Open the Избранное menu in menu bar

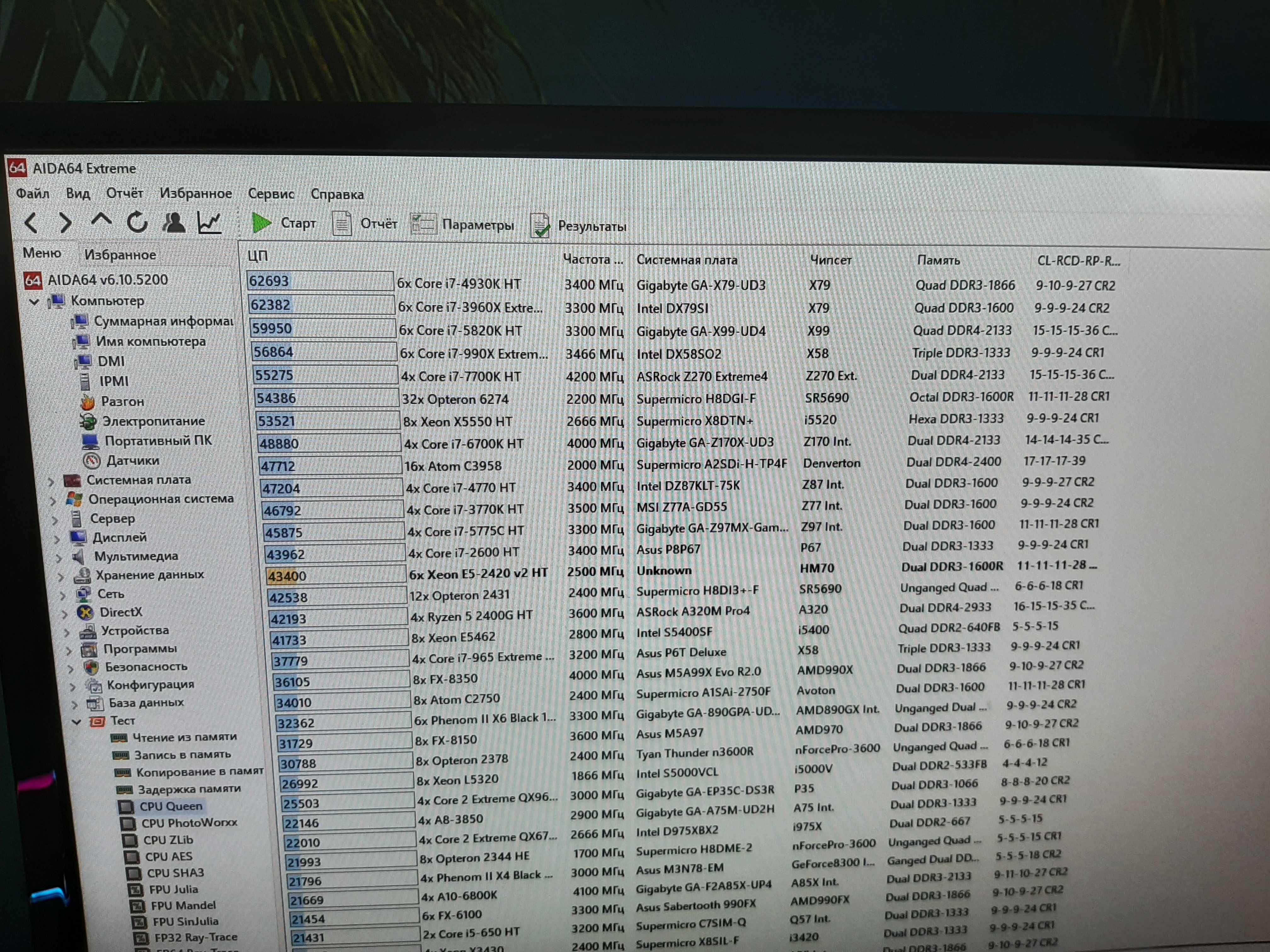(196, 193)
